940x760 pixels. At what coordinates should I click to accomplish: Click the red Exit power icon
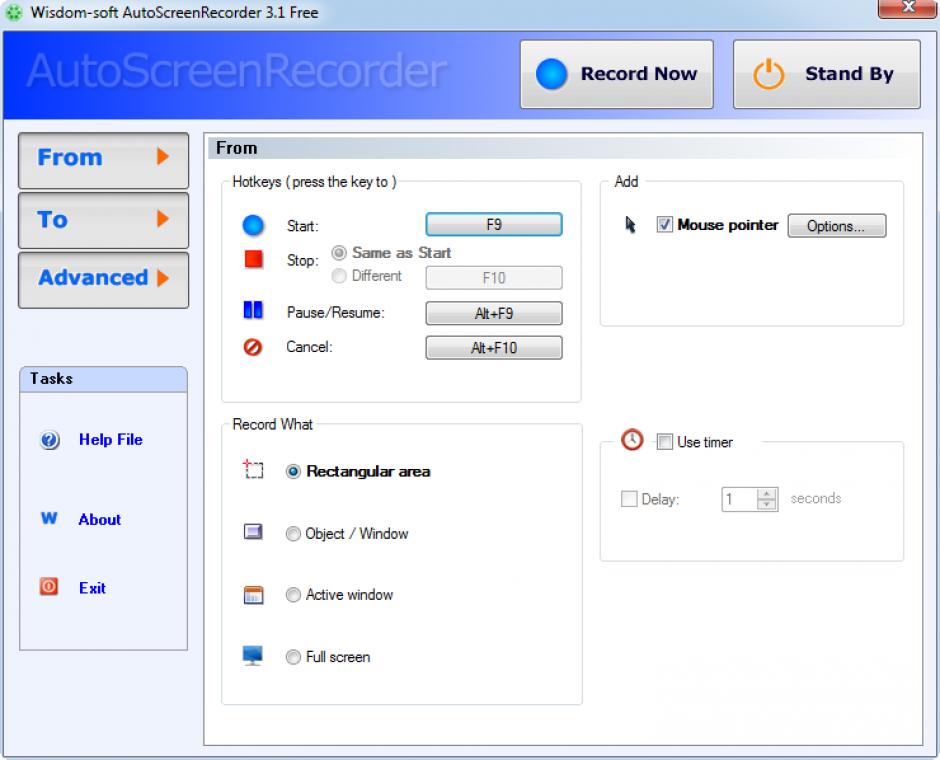[49, 586]
